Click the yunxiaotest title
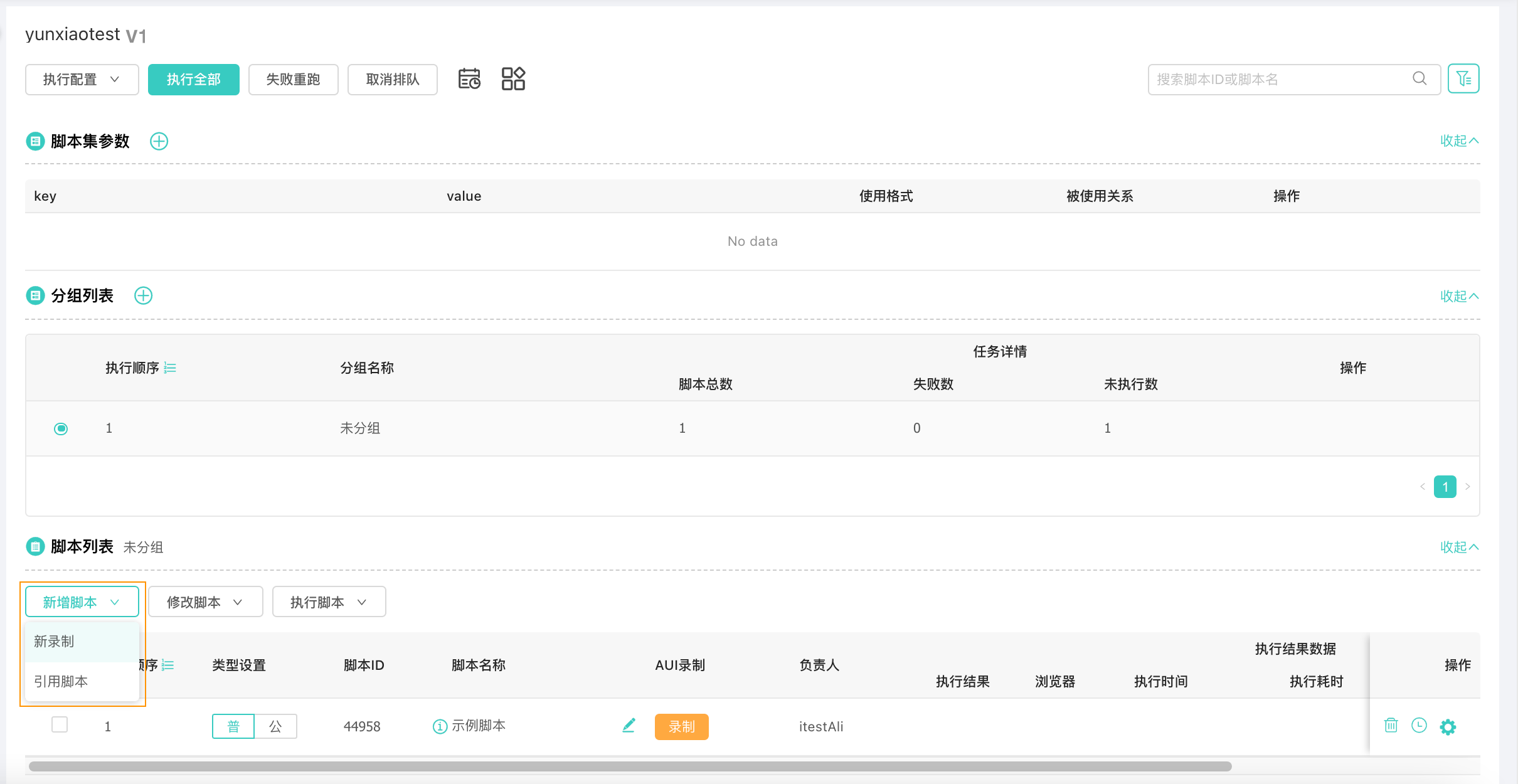1518x784 pixels. coord(73,34)
